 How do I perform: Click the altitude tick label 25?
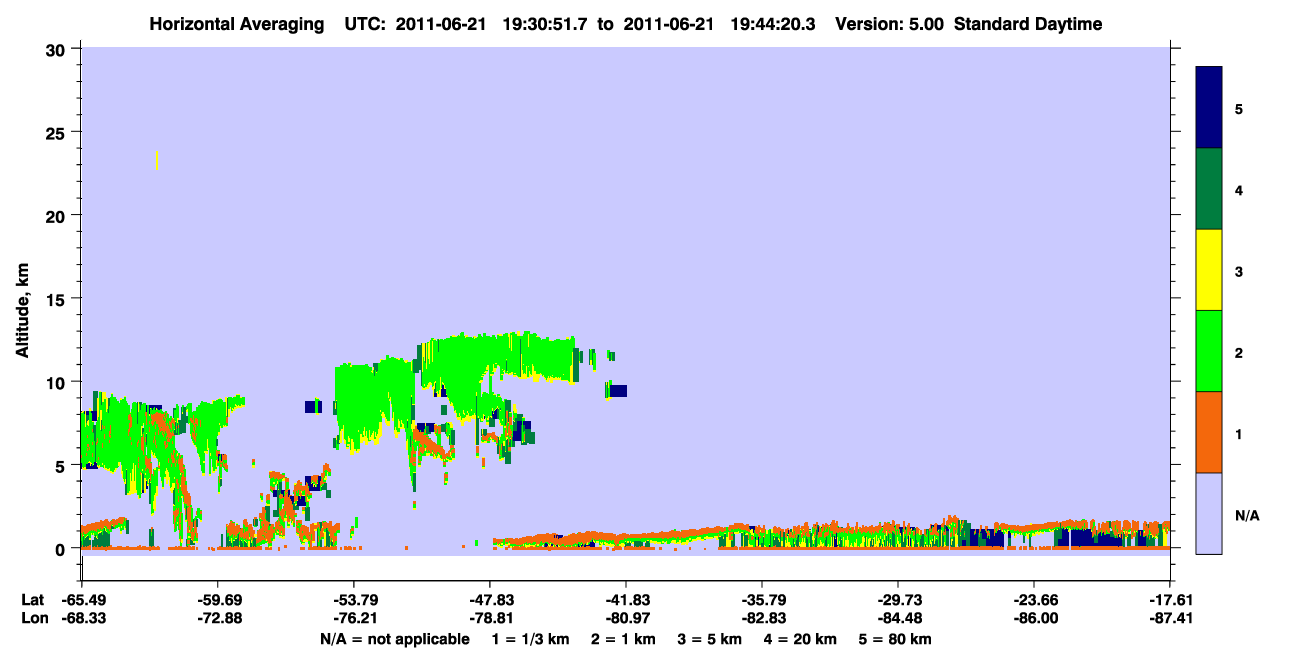click(x=58, y=132)
